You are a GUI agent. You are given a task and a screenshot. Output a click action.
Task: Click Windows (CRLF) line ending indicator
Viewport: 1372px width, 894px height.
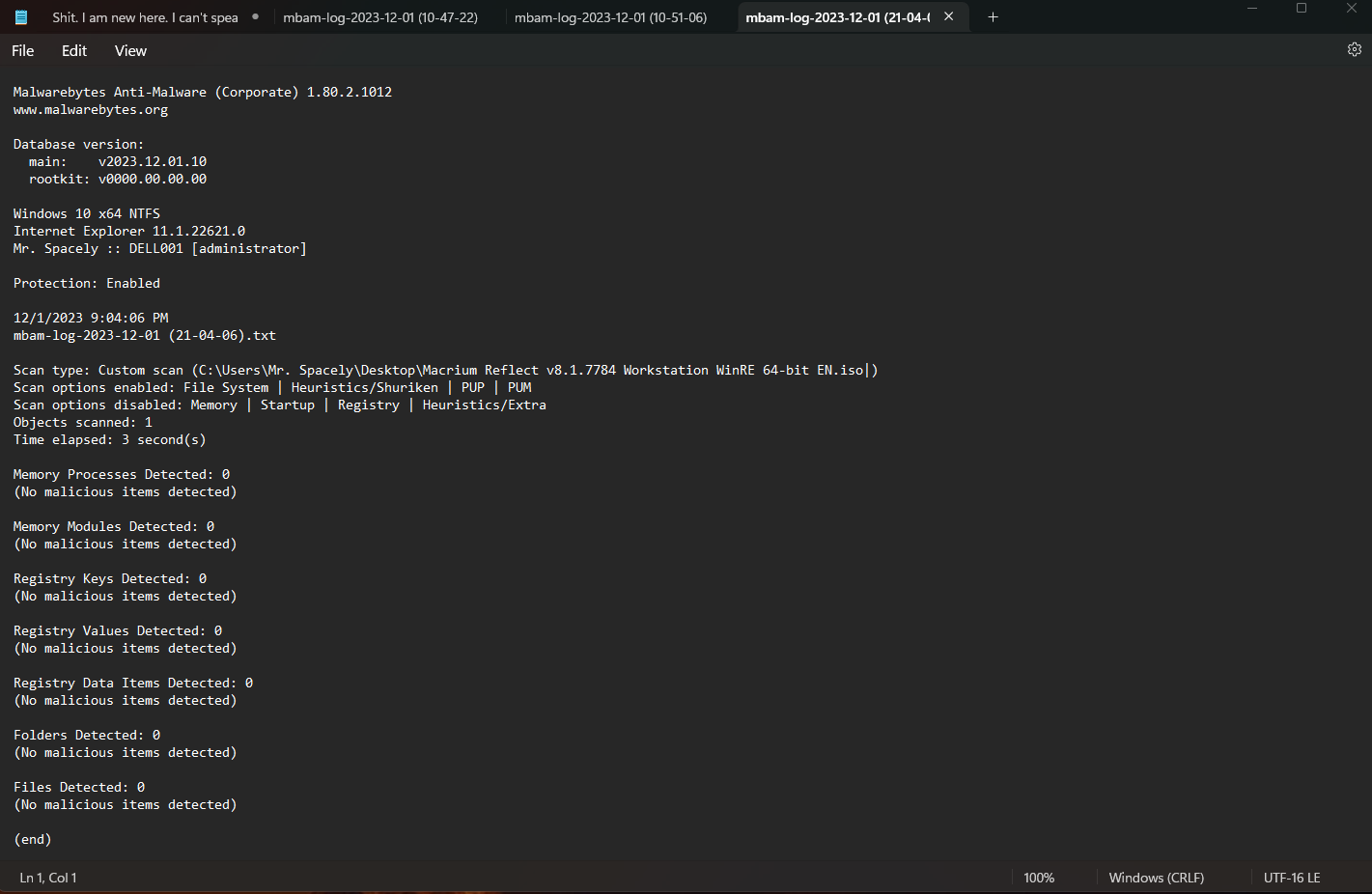click(x=1156, y=878)
